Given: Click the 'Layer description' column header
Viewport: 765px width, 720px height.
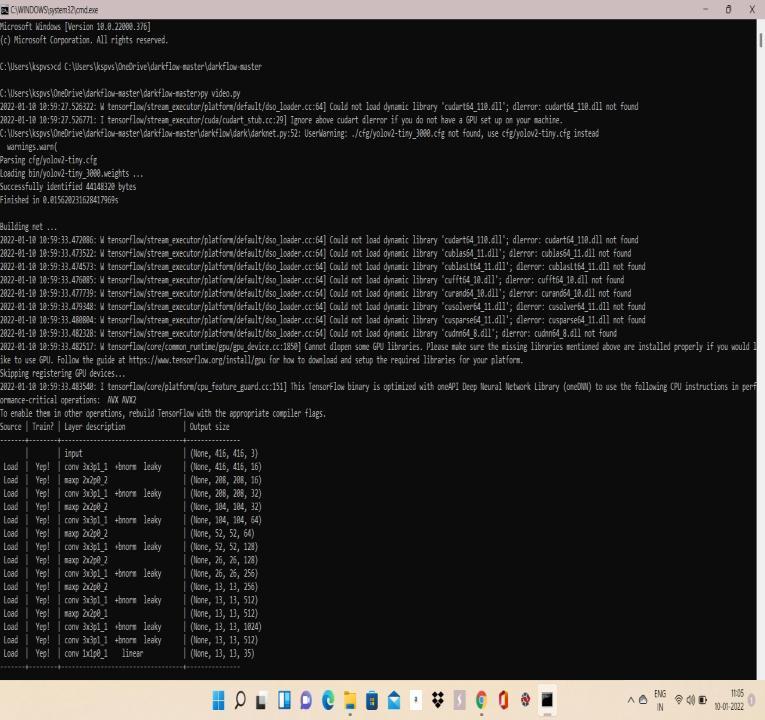Looking at the screenshot, I should 95,426.
